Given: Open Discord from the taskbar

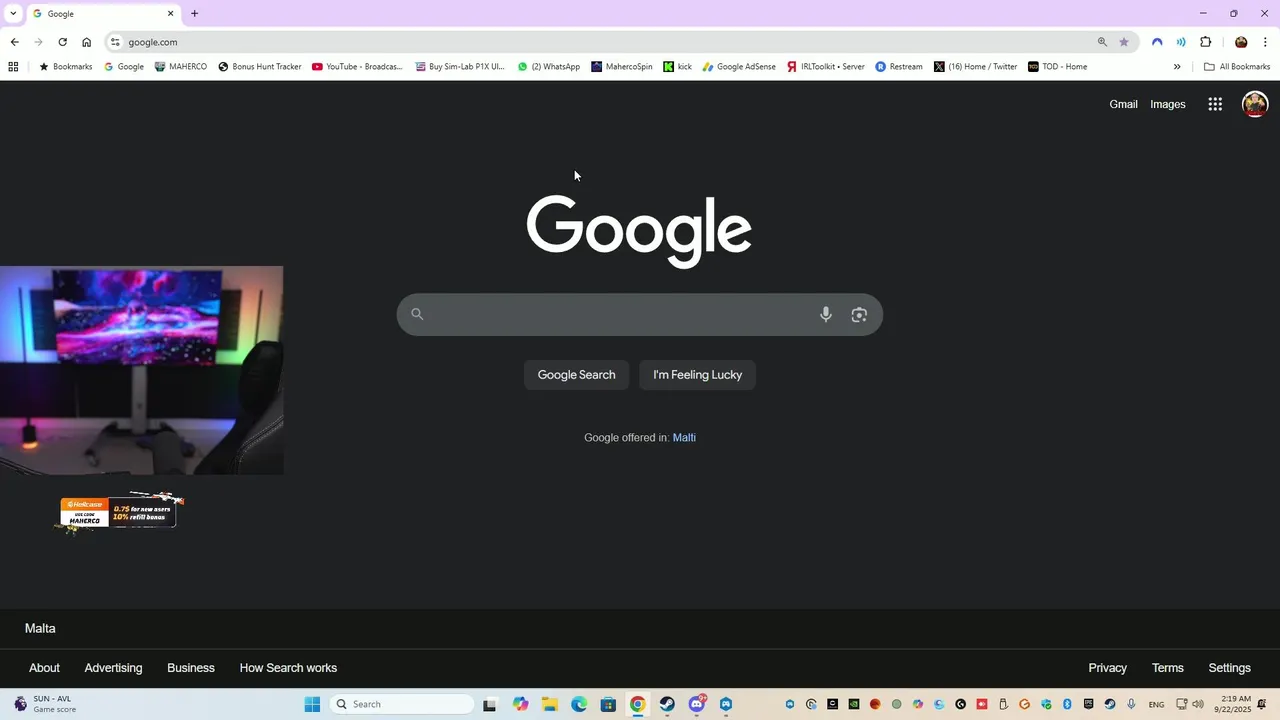Looking at the screenshot, I should (x=697, y=704).
